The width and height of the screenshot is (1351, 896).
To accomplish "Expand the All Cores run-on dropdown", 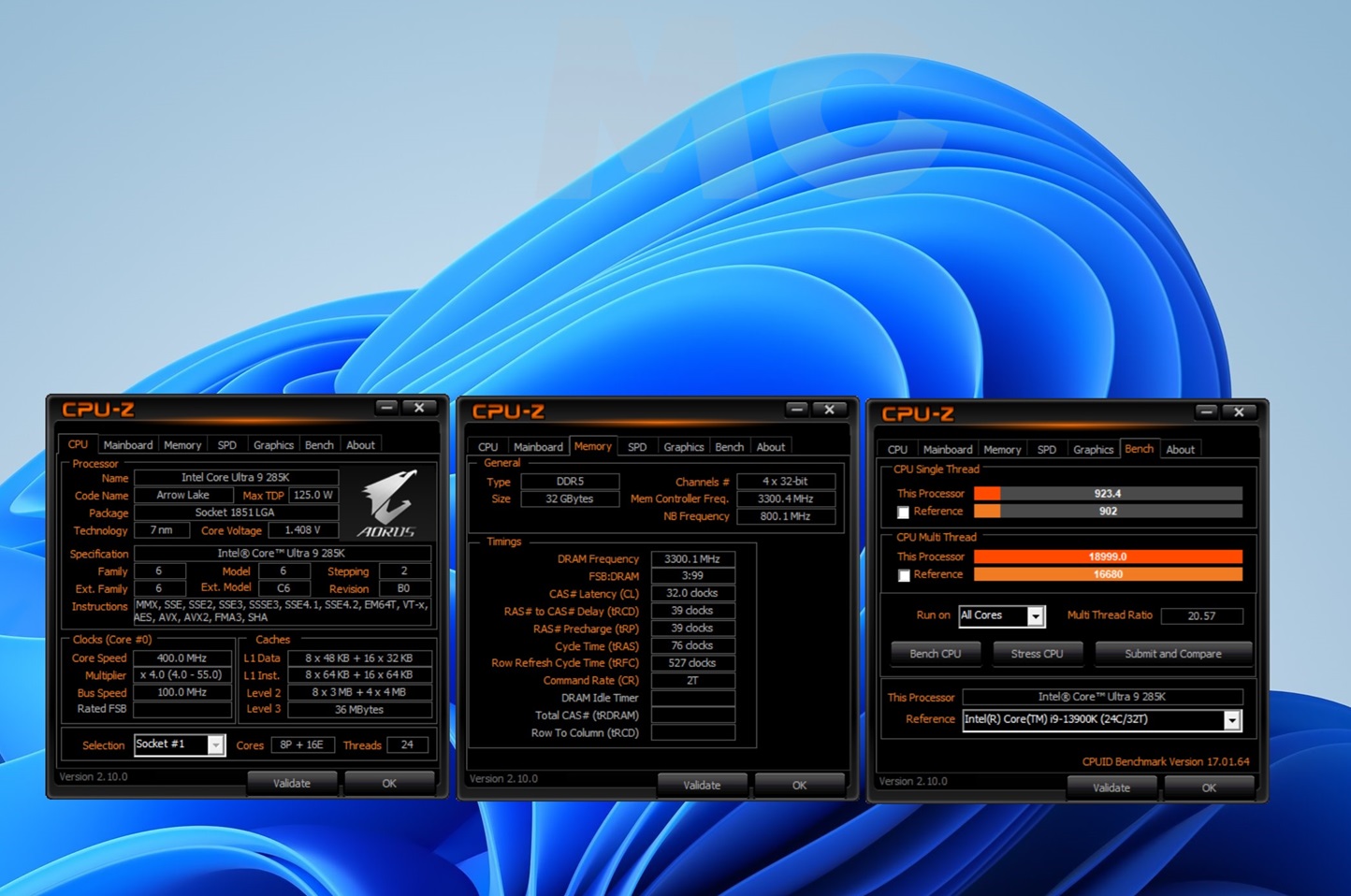I will [1035, 616].
